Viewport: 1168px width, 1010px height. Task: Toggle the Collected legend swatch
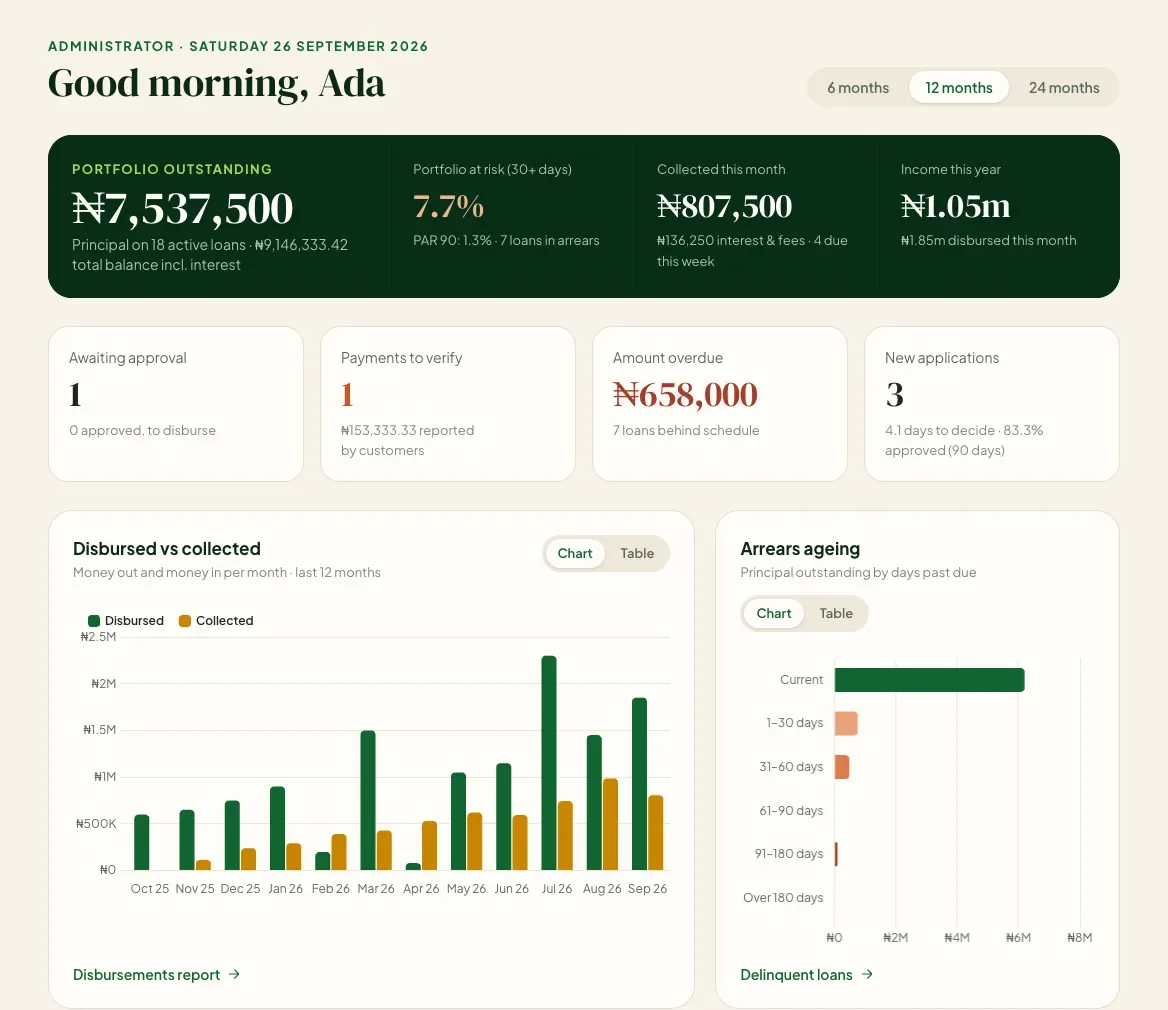[185, 621]
